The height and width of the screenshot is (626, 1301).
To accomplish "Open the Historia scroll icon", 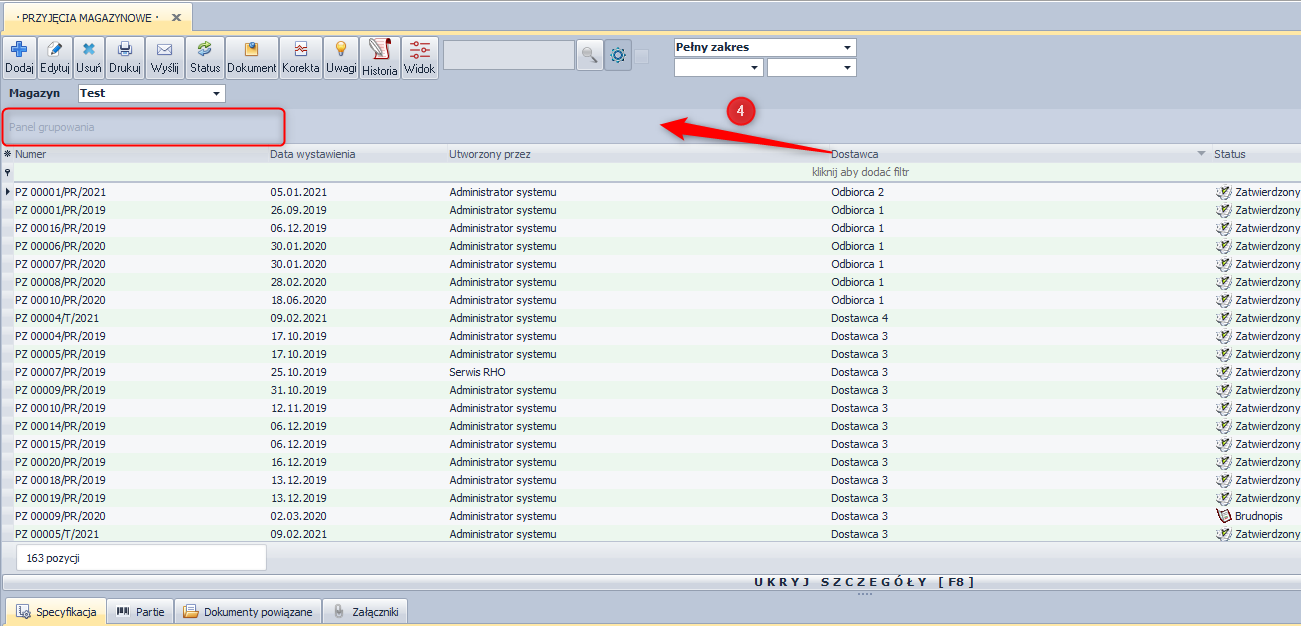I will coord(379,50).
